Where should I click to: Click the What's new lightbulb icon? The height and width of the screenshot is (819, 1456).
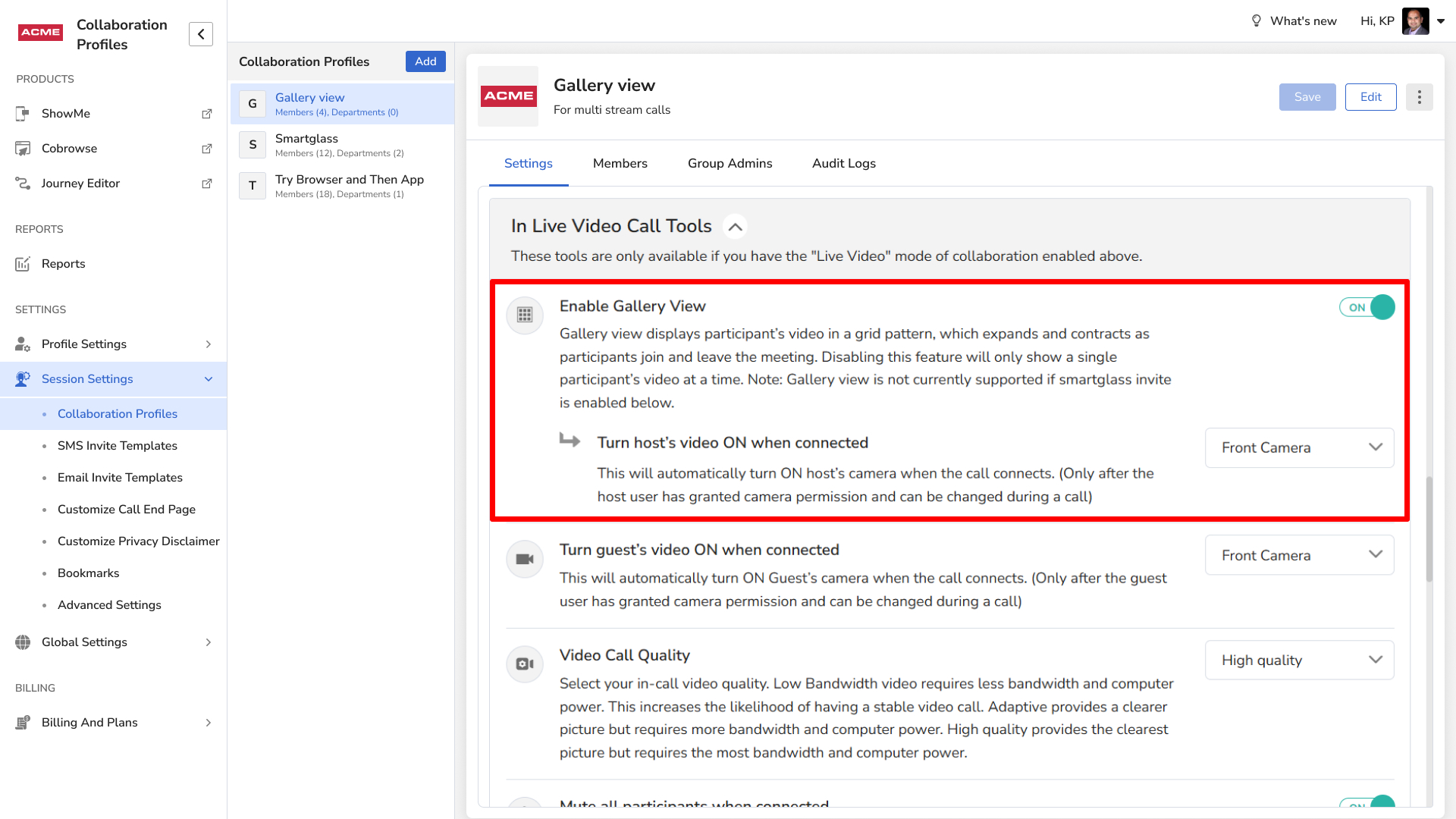click(x=1256, y=21)
